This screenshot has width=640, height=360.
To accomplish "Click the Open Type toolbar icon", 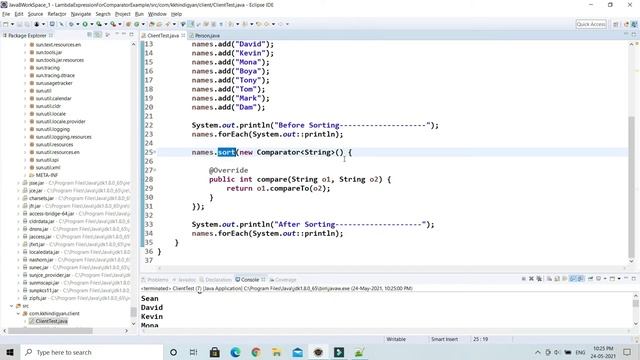I will [x=152, y=24].
